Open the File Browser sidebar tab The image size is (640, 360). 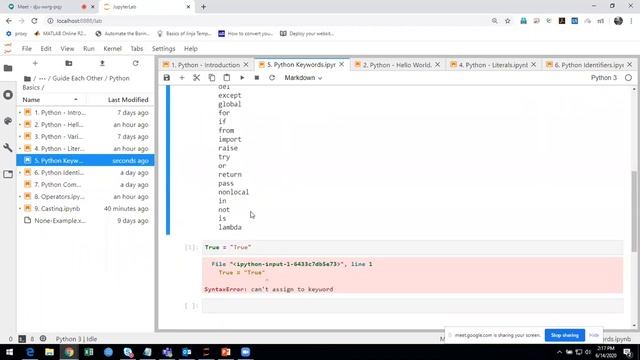(8, 68)
